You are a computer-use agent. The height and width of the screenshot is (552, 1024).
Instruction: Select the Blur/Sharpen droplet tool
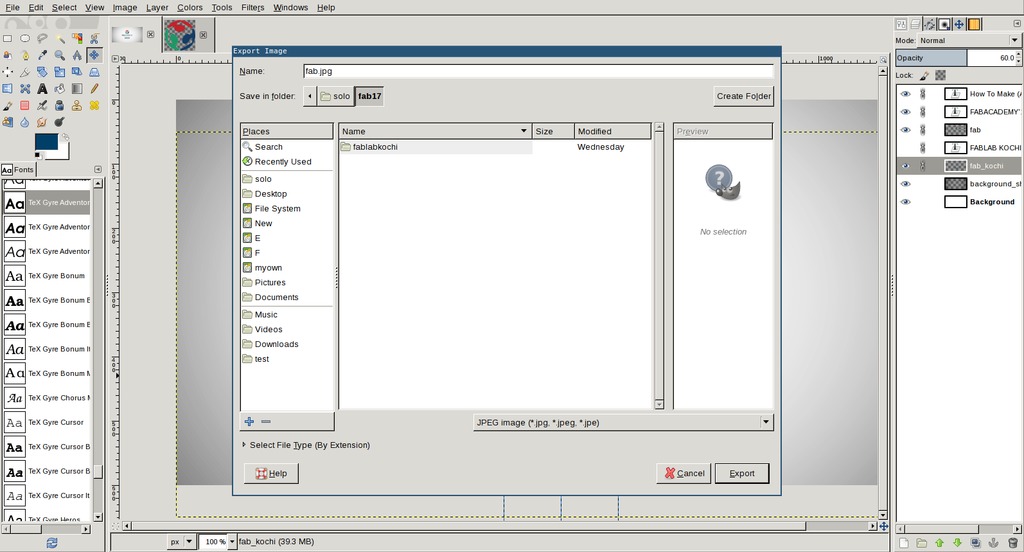pos(25,122)
